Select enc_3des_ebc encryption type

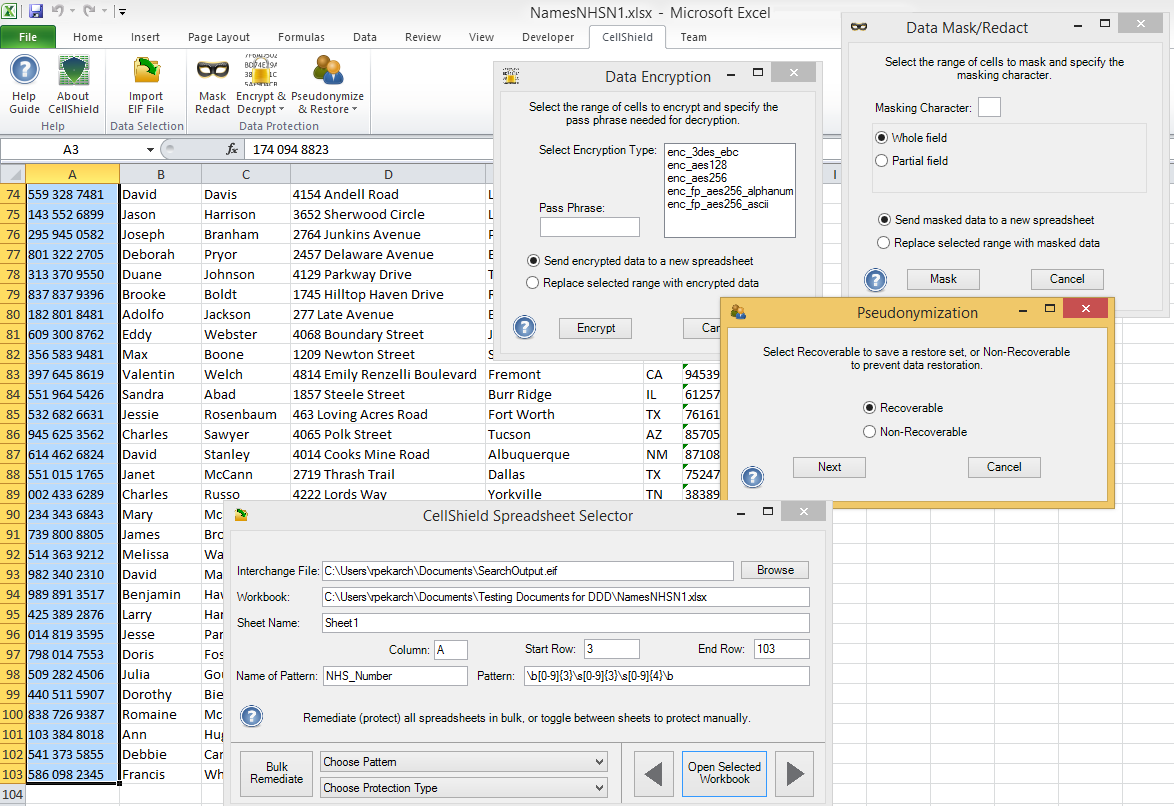[703, 152]
